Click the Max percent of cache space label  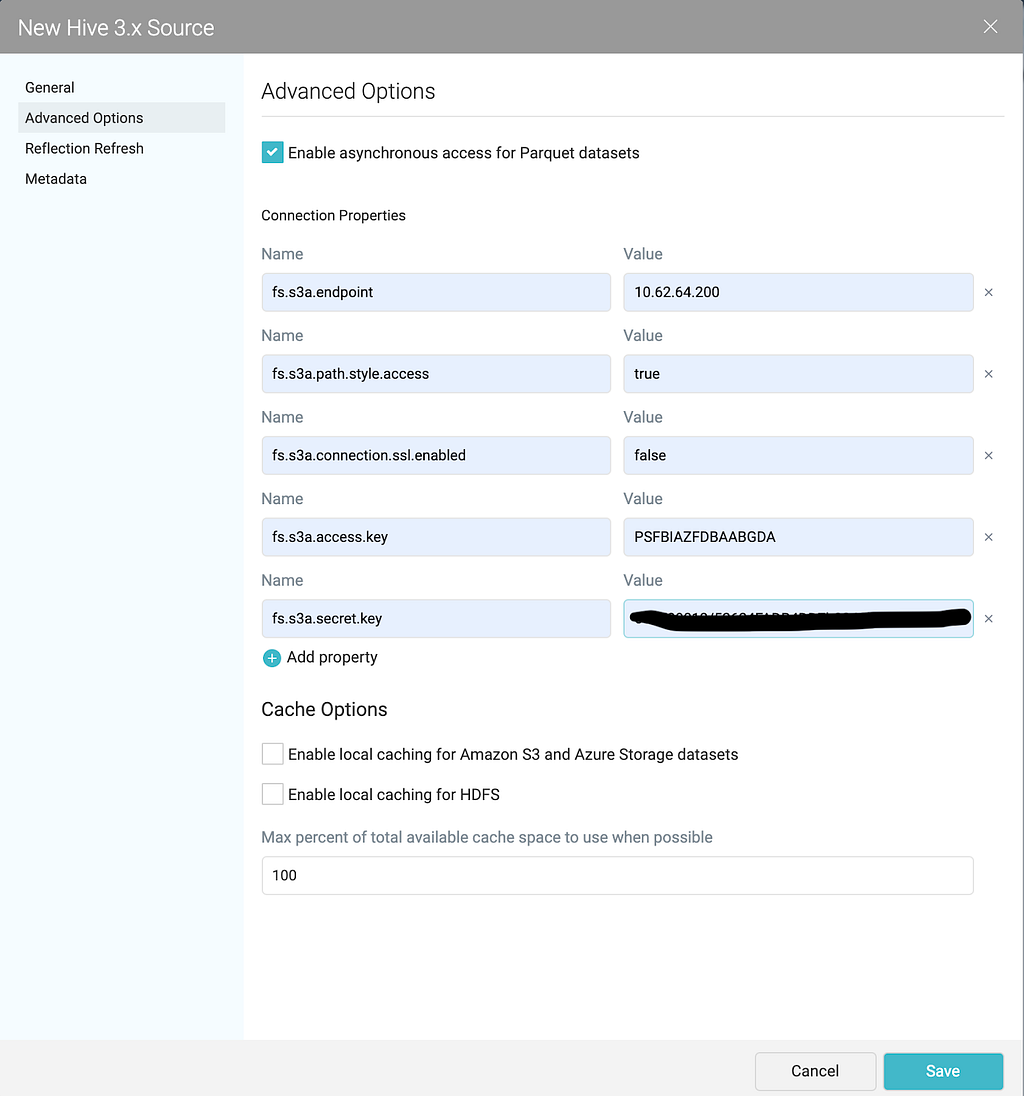(486, 837)
